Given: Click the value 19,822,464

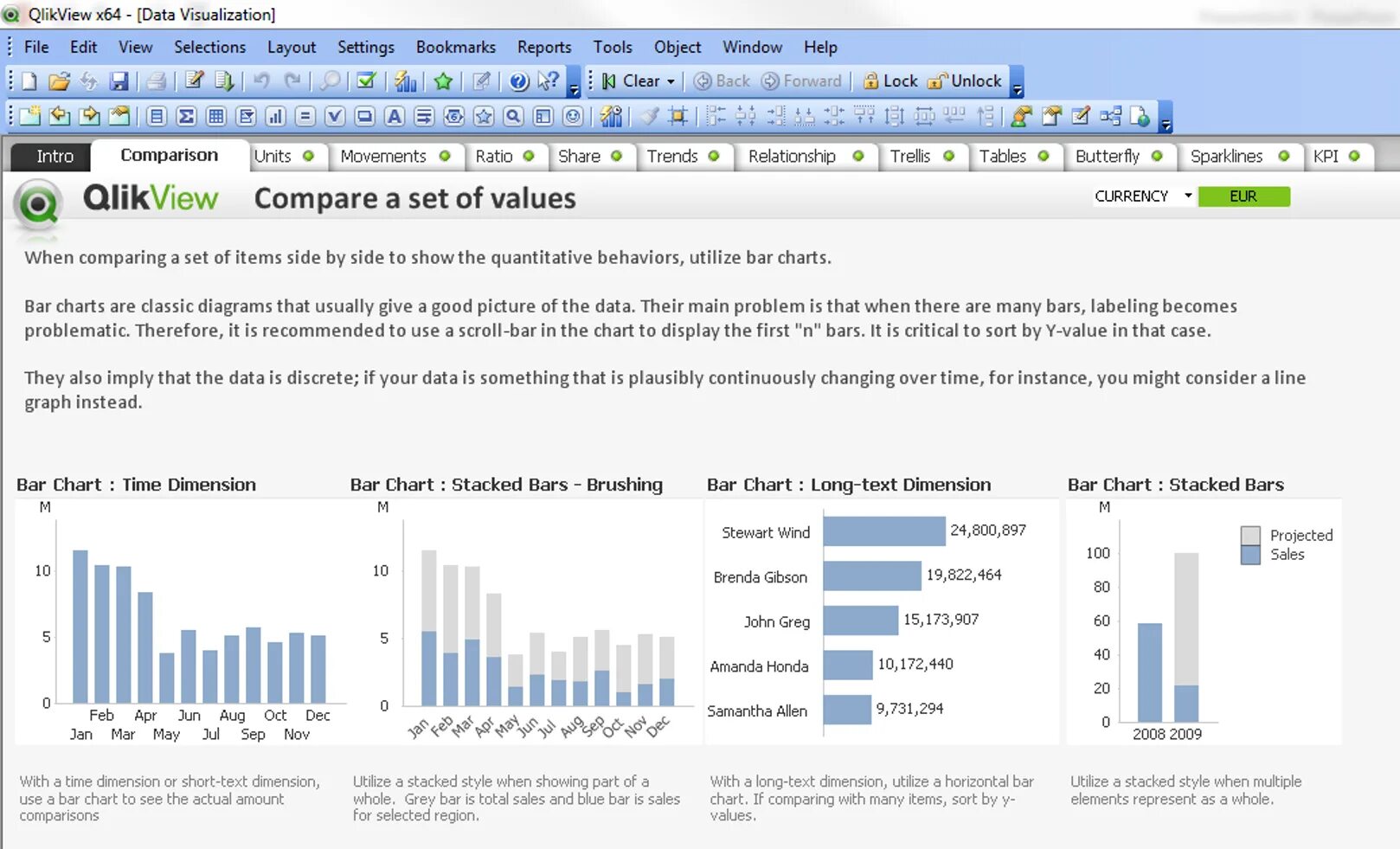Looking at the screenshot, I should [964, 575].
